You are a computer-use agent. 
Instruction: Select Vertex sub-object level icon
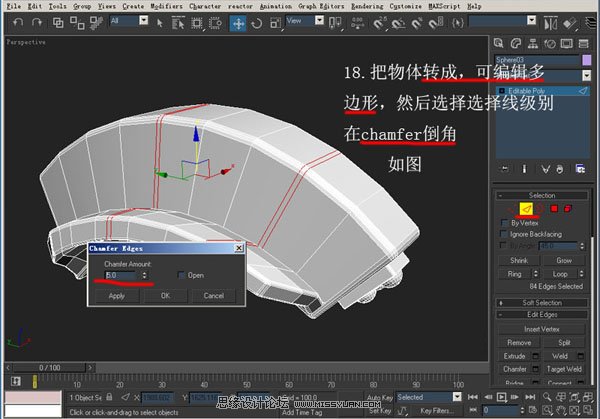coord(511,209)
